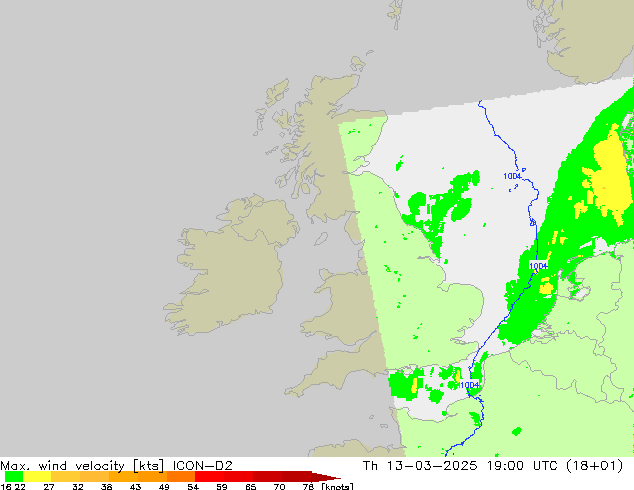
Task: Click the "[knots]" unit label
Action: click(x=337, y=486)
